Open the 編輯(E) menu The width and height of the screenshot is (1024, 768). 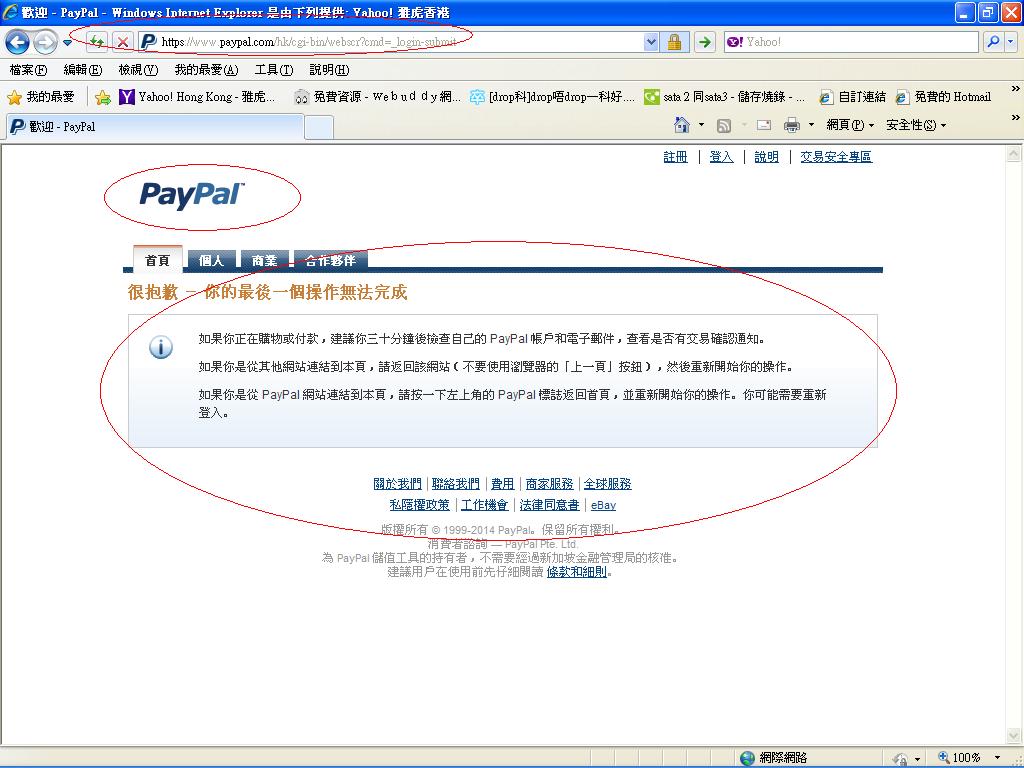click(82, 70)
